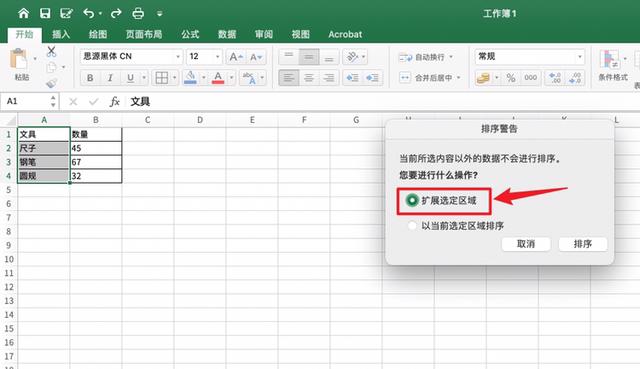Open font size 12 dropdown
The width and height of the screenshot is (640, 369).
coord(218,57)
